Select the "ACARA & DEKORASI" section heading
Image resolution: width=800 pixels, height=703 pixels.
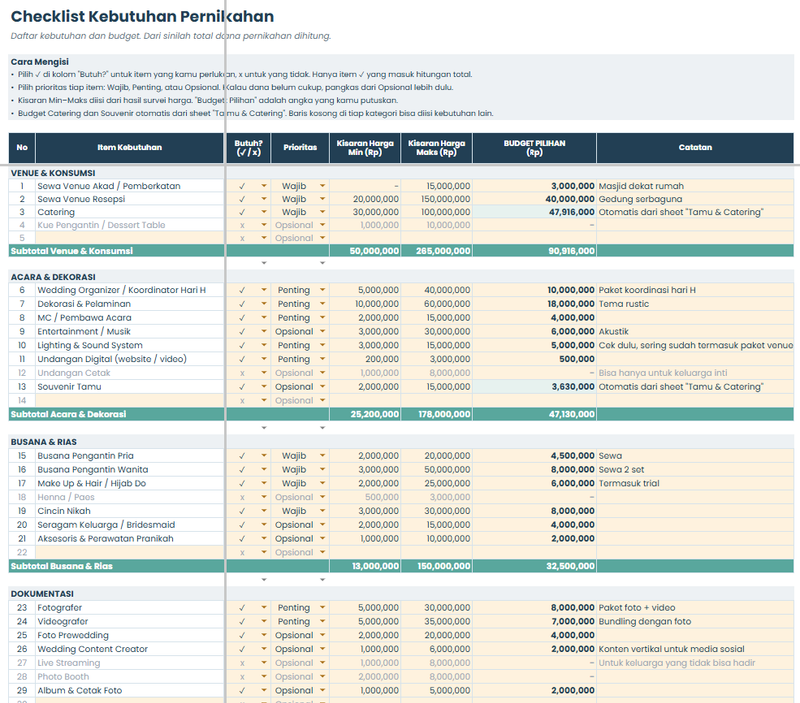point(53,277)
